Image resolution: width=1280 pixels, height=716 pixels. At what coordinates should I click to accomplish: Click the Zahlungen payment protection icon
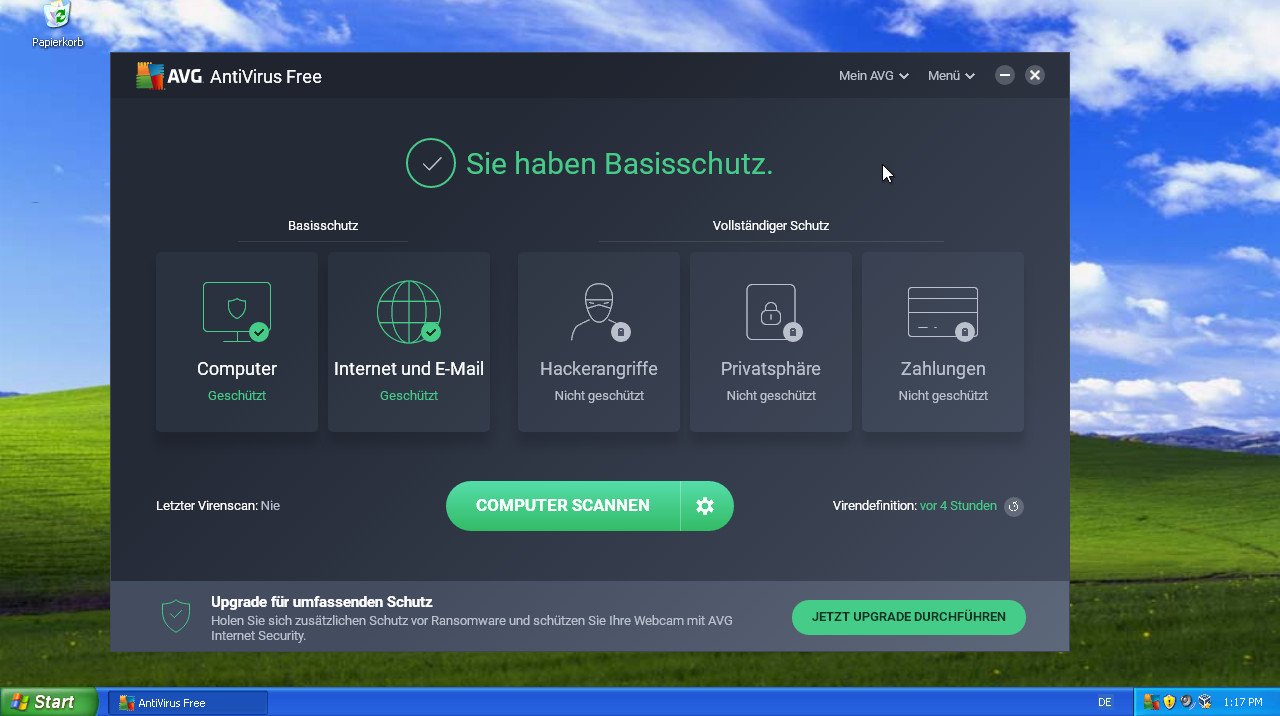942,310
